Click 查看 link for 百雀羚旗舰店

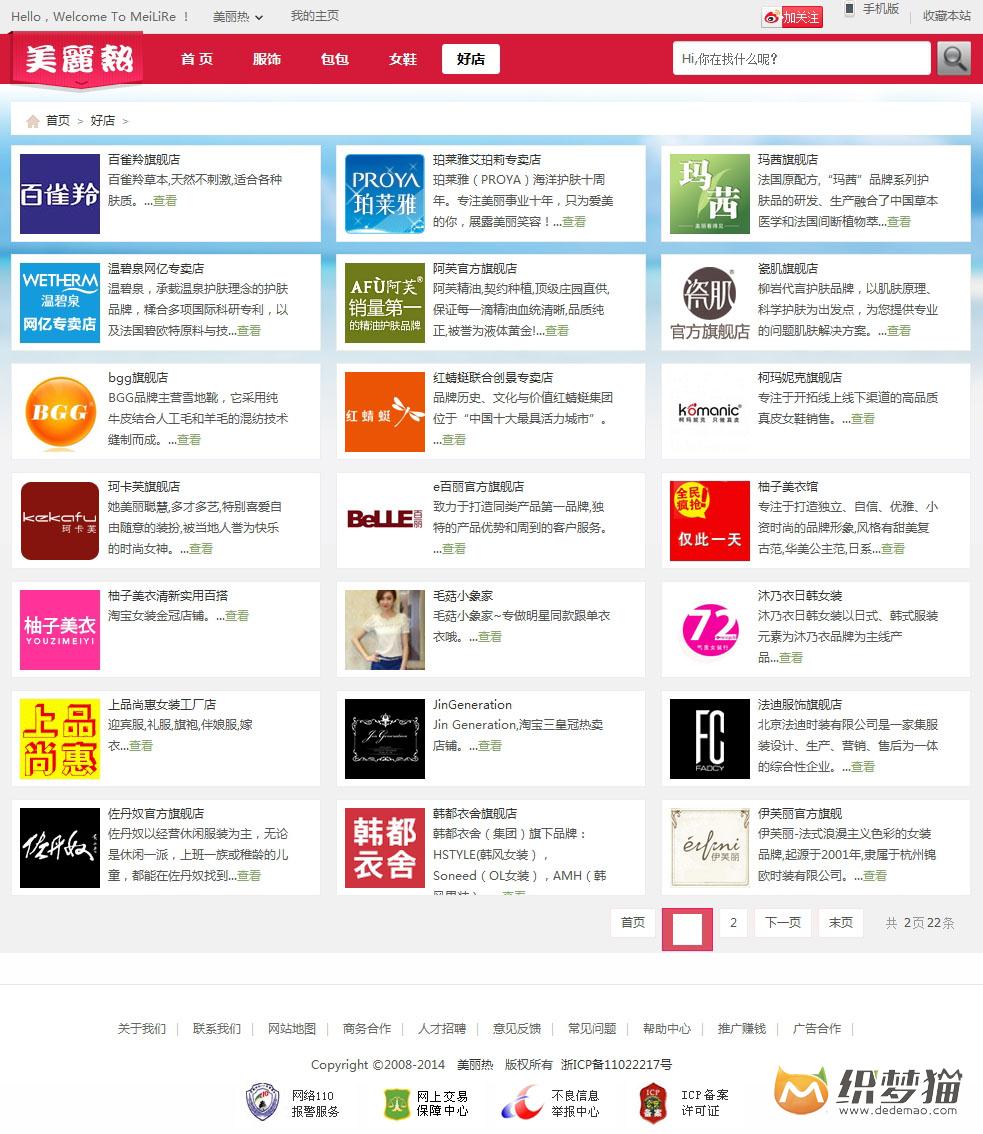[165, 200]
